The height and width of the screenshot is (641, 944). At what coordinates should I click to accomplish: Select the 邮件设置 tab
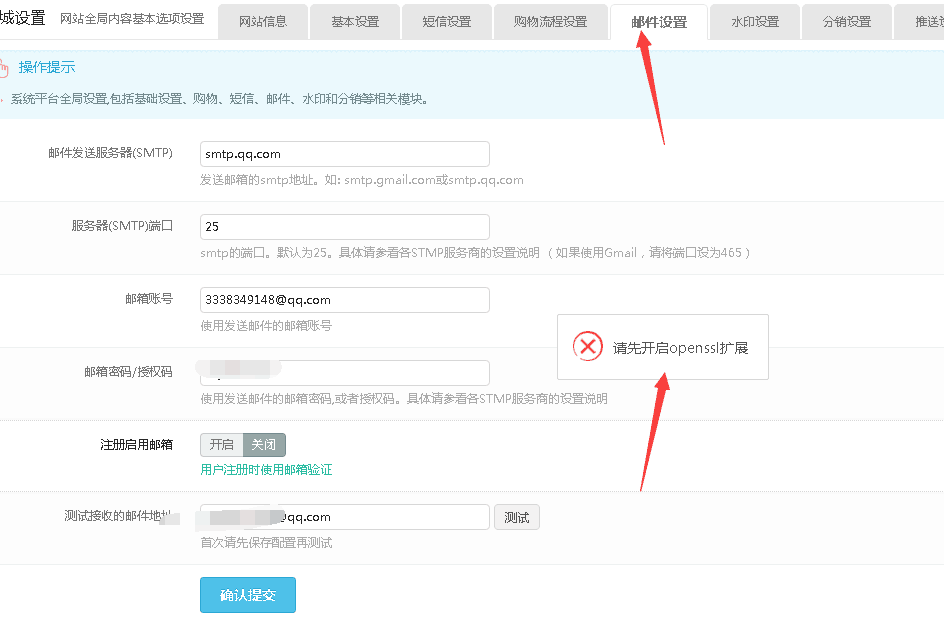(659, 22)
